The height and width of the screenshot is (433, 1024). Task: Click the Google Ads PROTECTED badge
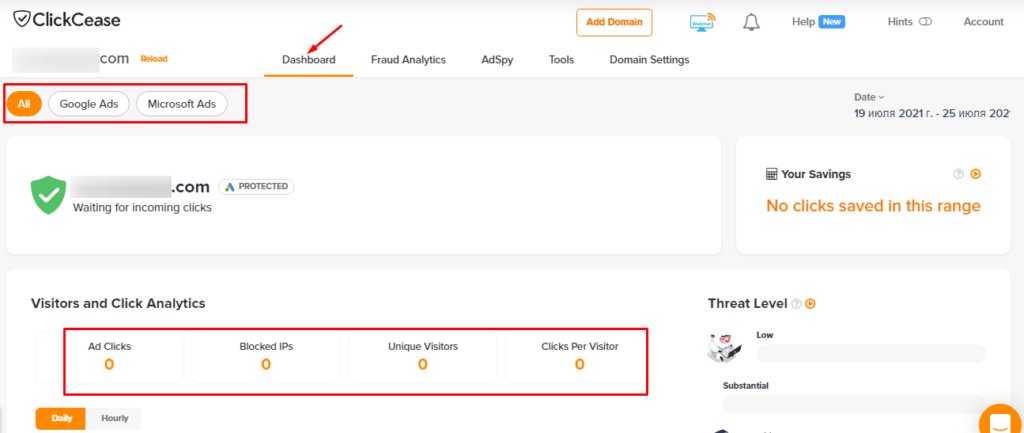click(x=256, y=187)
